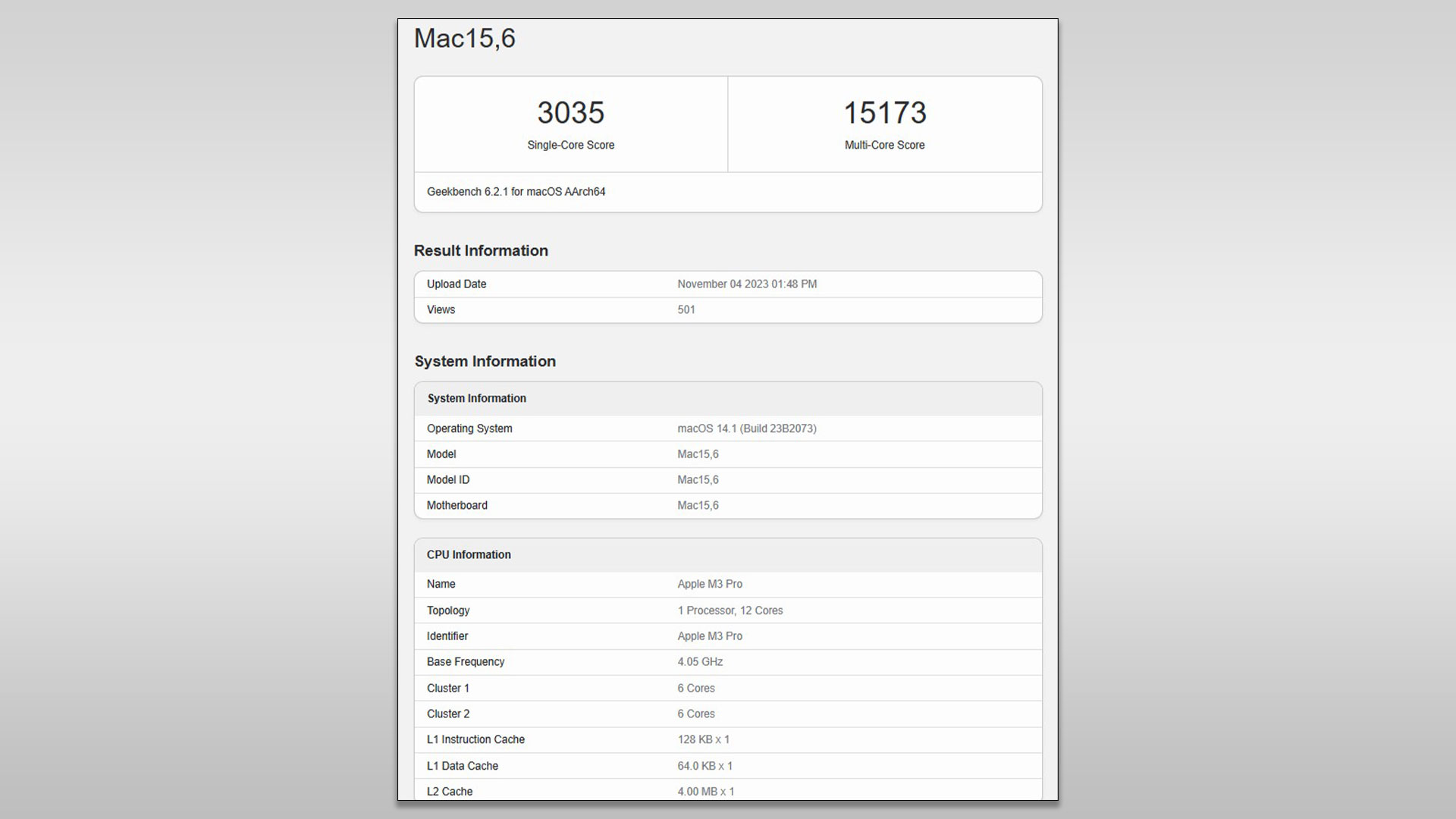Screen dimensions: 1456x819
Task: Select the 3035 single-core score value
Action: click(x=571, y=113)
